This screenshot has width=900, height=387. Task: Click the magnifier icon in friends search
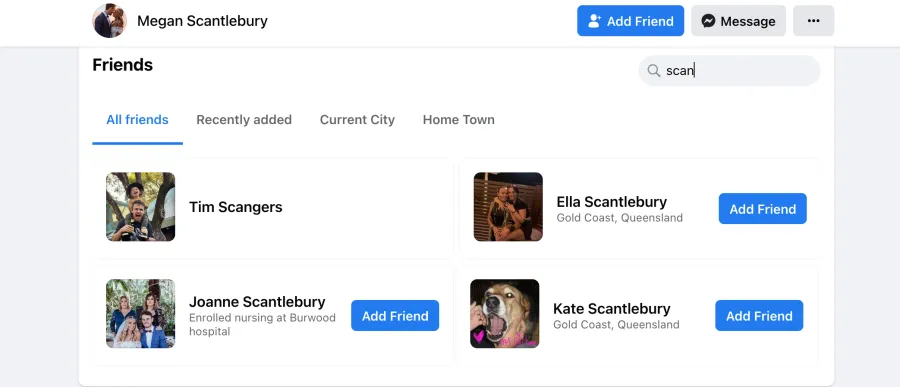pyautogui.click(x=654, y=71)
